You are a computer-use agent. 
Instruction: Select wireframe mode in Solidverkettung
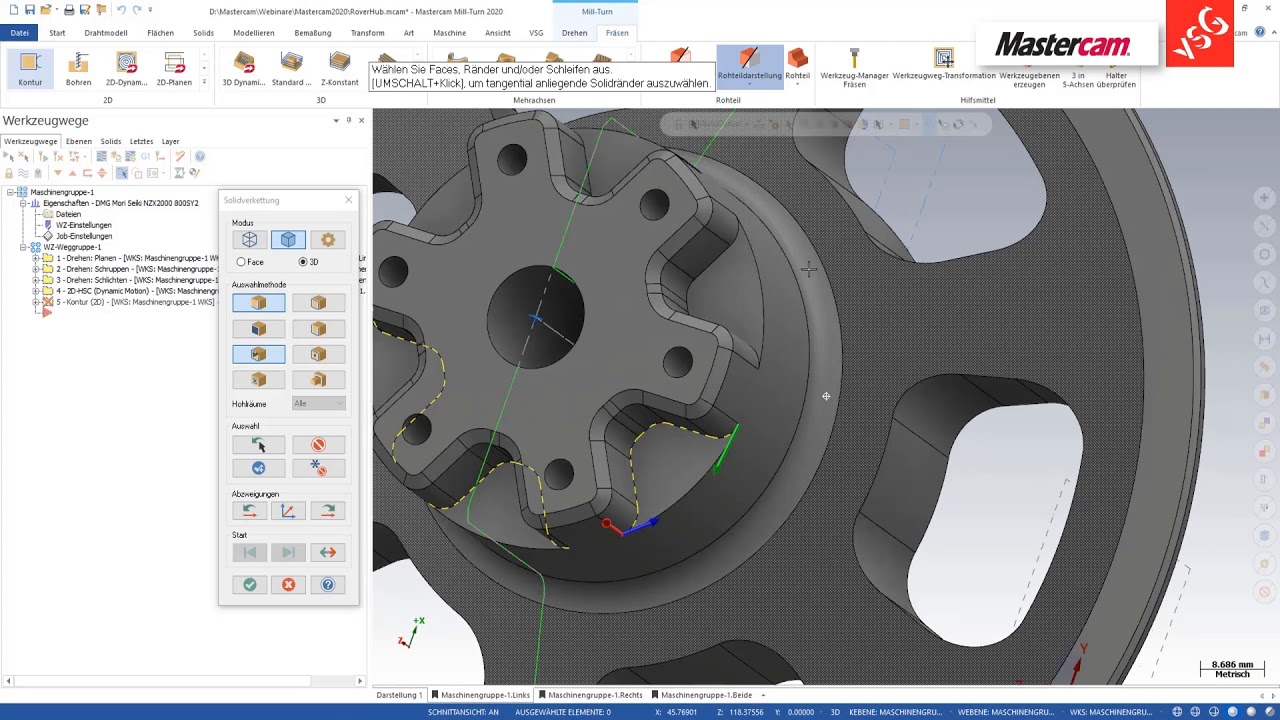249,240
